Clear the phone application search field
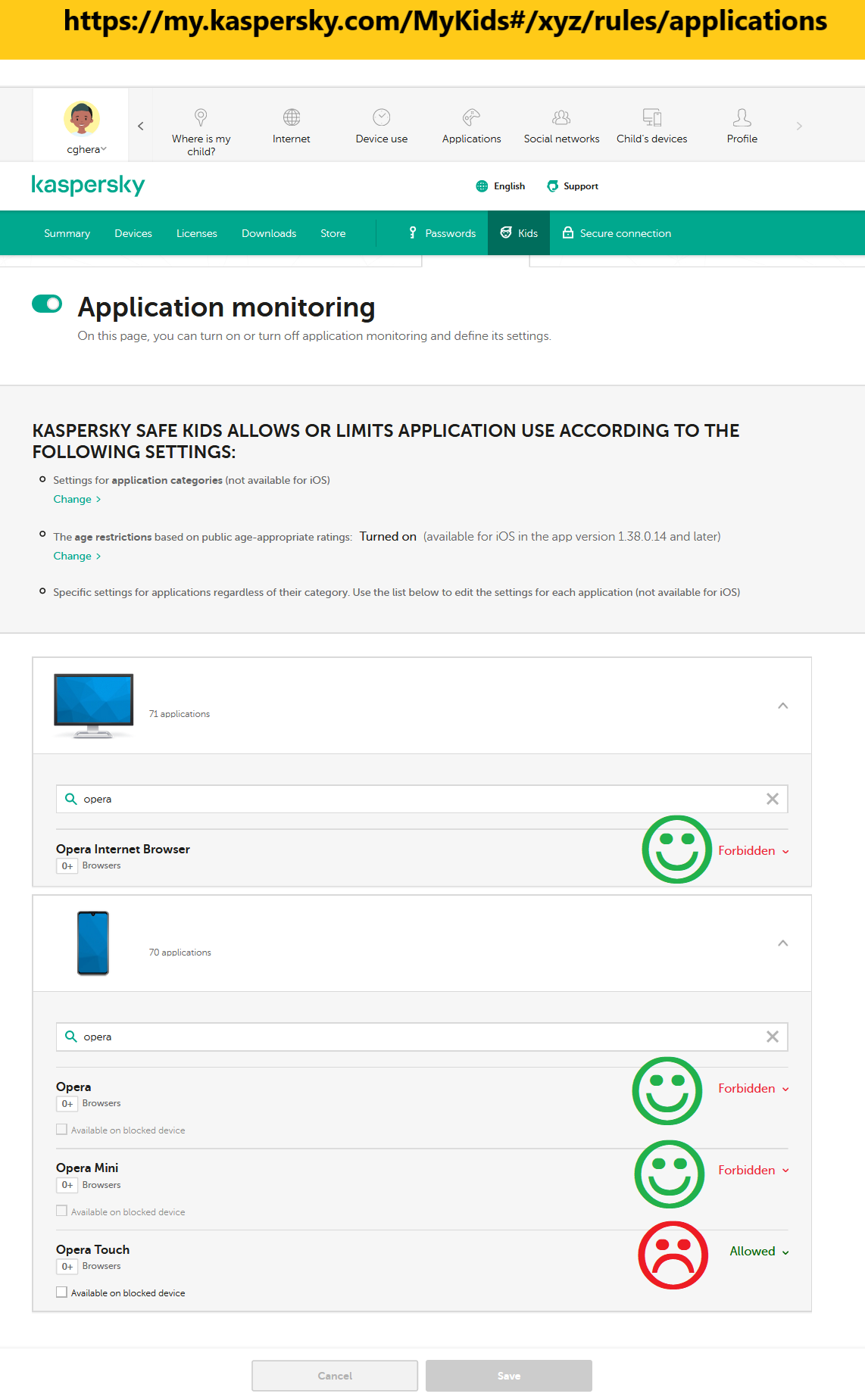The image size is (865, 1400). coord(773,1037)
